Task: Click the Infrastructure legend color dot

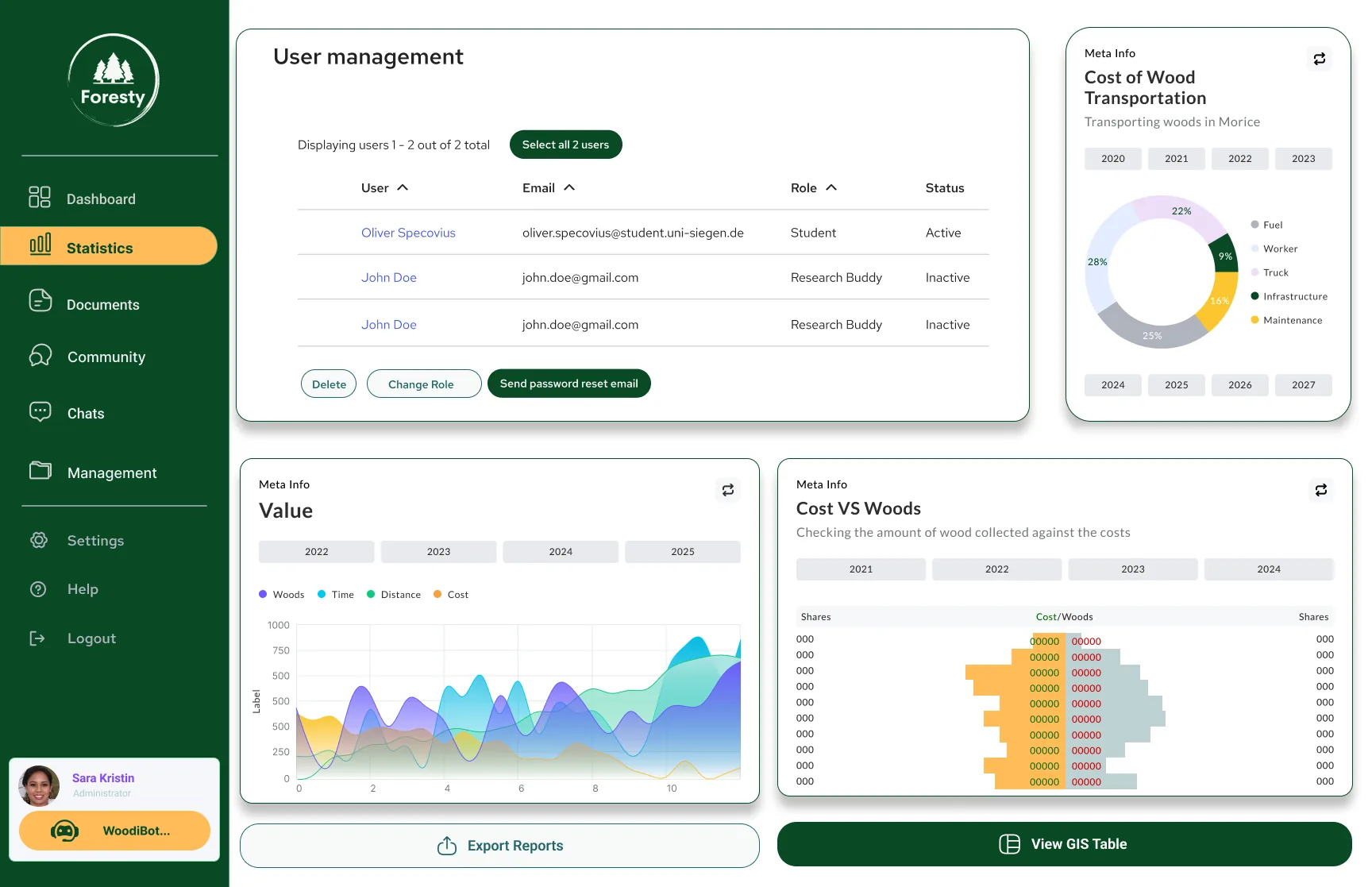Action: point(1255,296)
